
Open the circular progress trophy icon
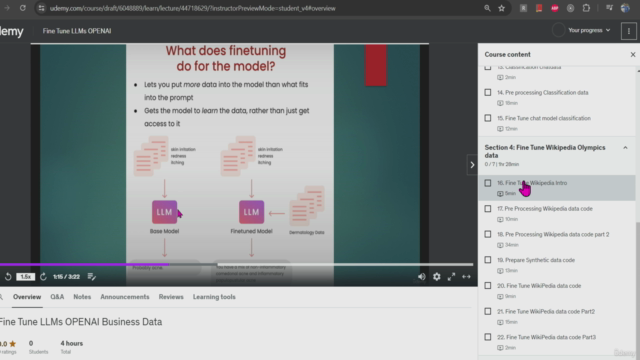tap(558, 30)
